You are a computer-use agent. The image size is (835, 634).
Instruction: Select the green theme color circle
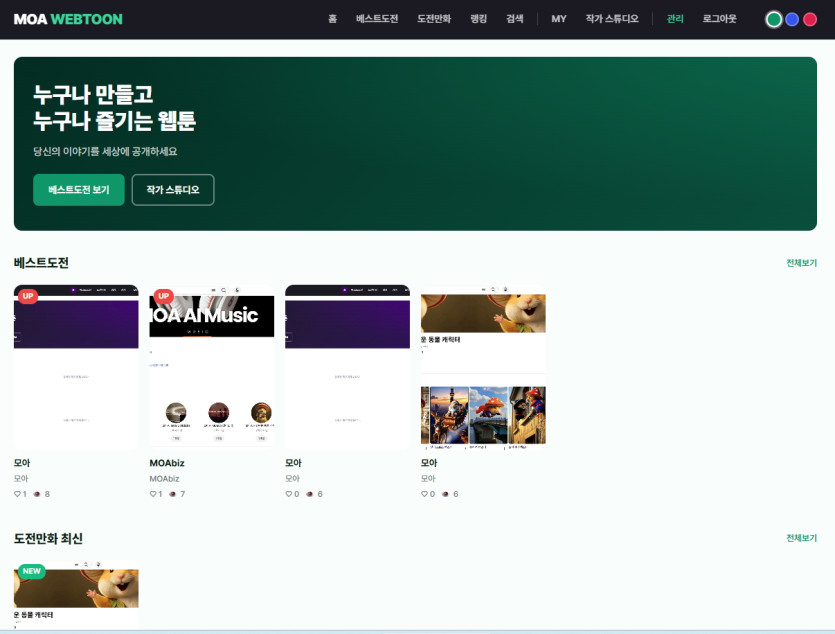click(774, 19)
